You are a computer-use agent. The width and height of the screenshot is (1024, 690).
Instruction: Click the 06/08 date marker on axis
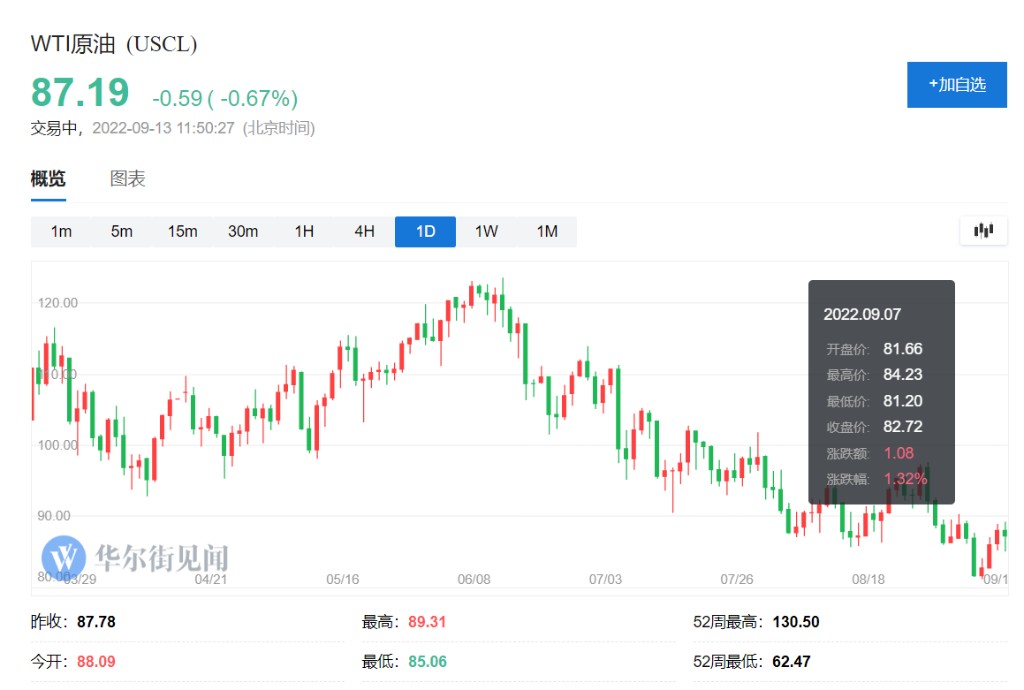[474, 579]
